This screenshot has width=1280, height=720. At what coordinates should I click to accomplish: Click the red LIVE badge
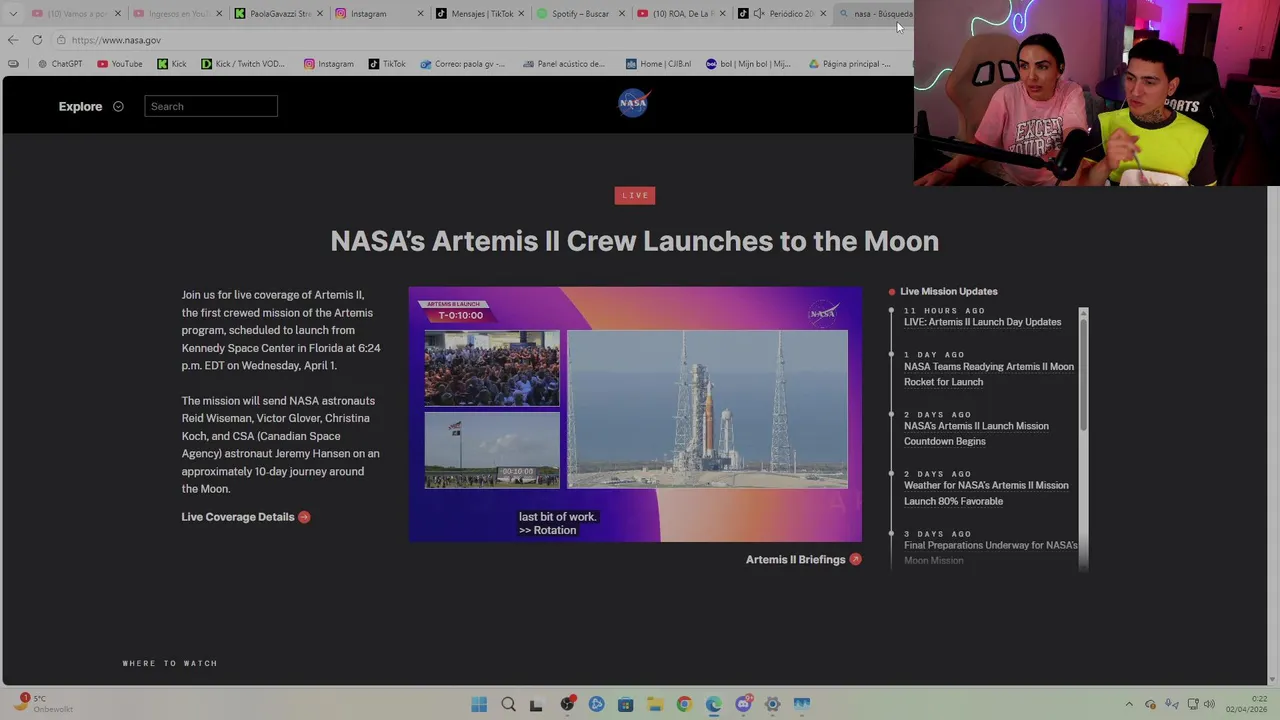(635, 195)
